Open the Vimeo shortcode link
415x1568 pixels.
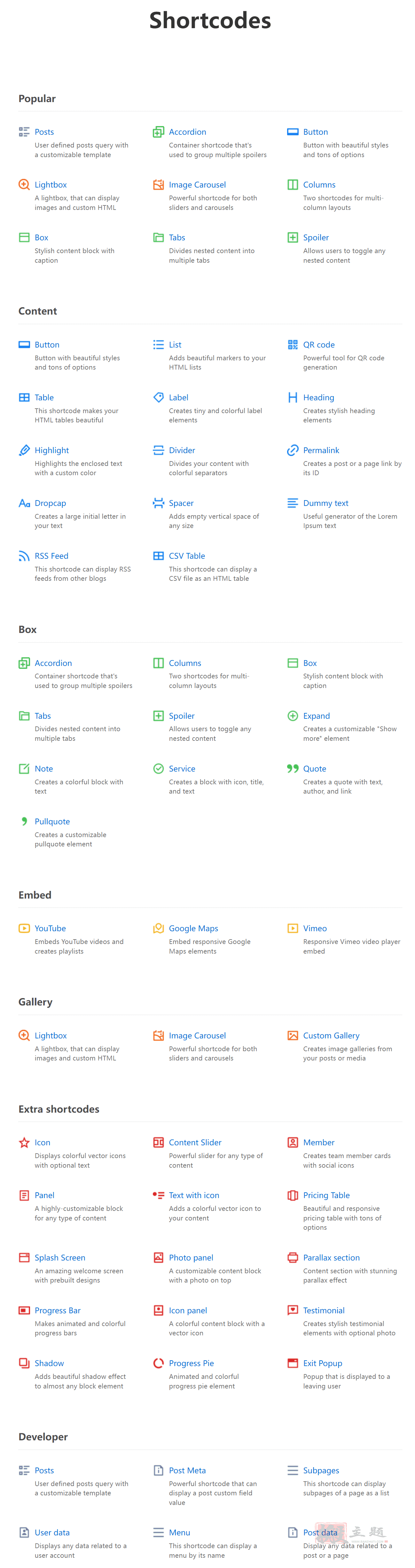315,928
